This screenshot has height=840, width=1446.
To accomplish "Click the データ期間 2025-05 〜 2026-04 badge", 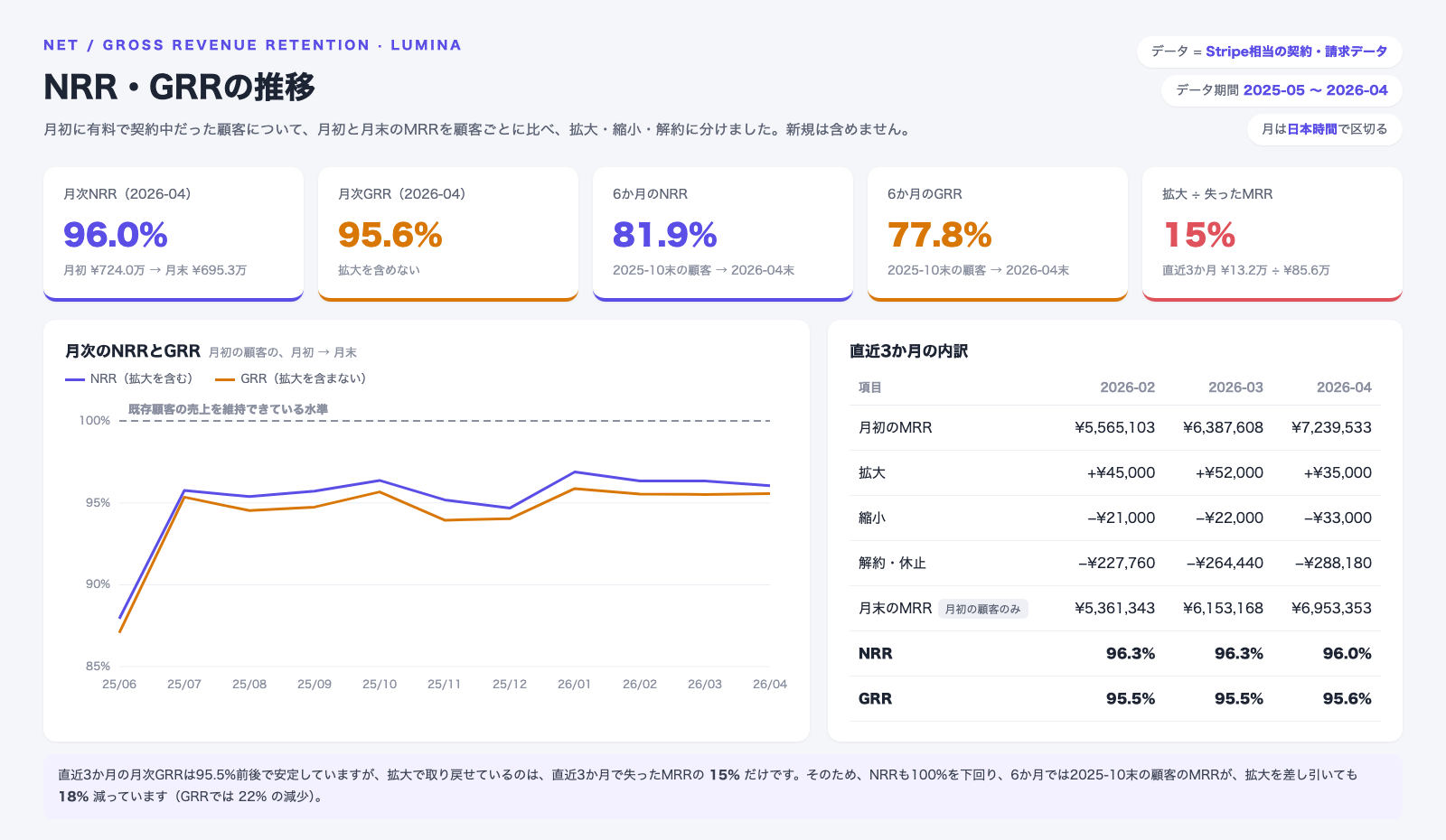I will pos(1282,90).
